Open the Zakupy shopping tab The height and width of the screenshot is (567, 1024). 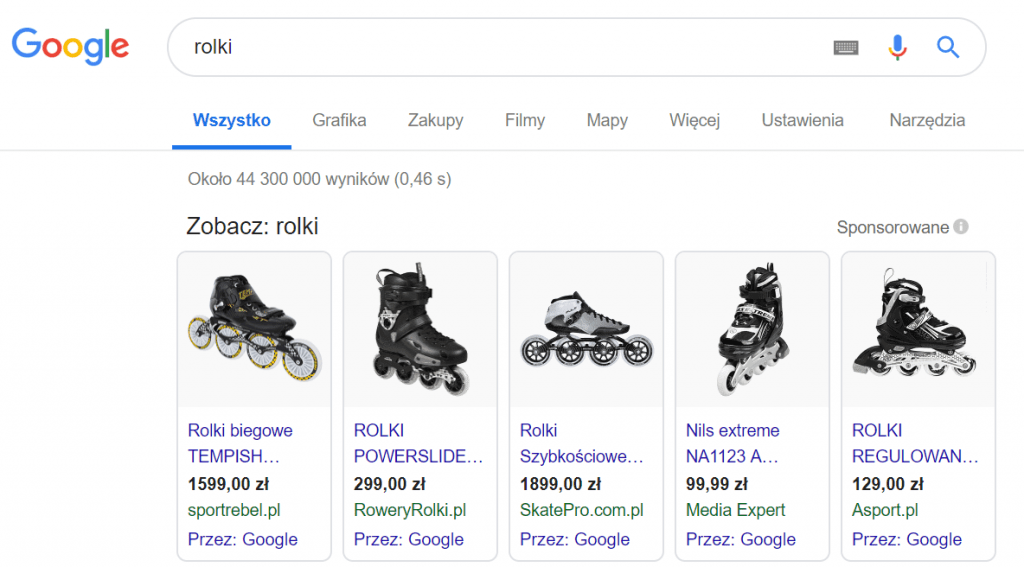[x=435, y=120]
